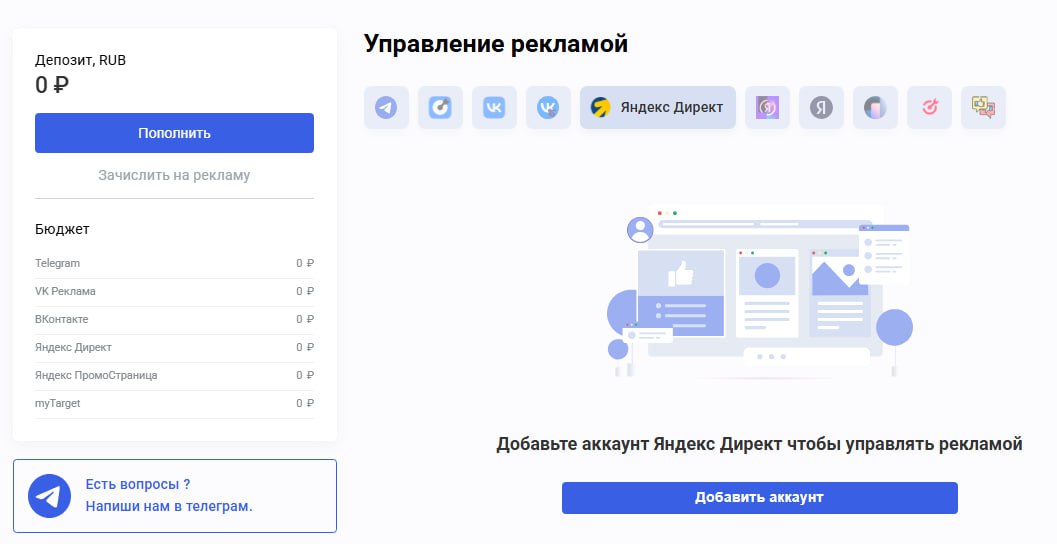Open the square VK logo tab
This screenshot has width=1057, height=544.
pos(494,107)
